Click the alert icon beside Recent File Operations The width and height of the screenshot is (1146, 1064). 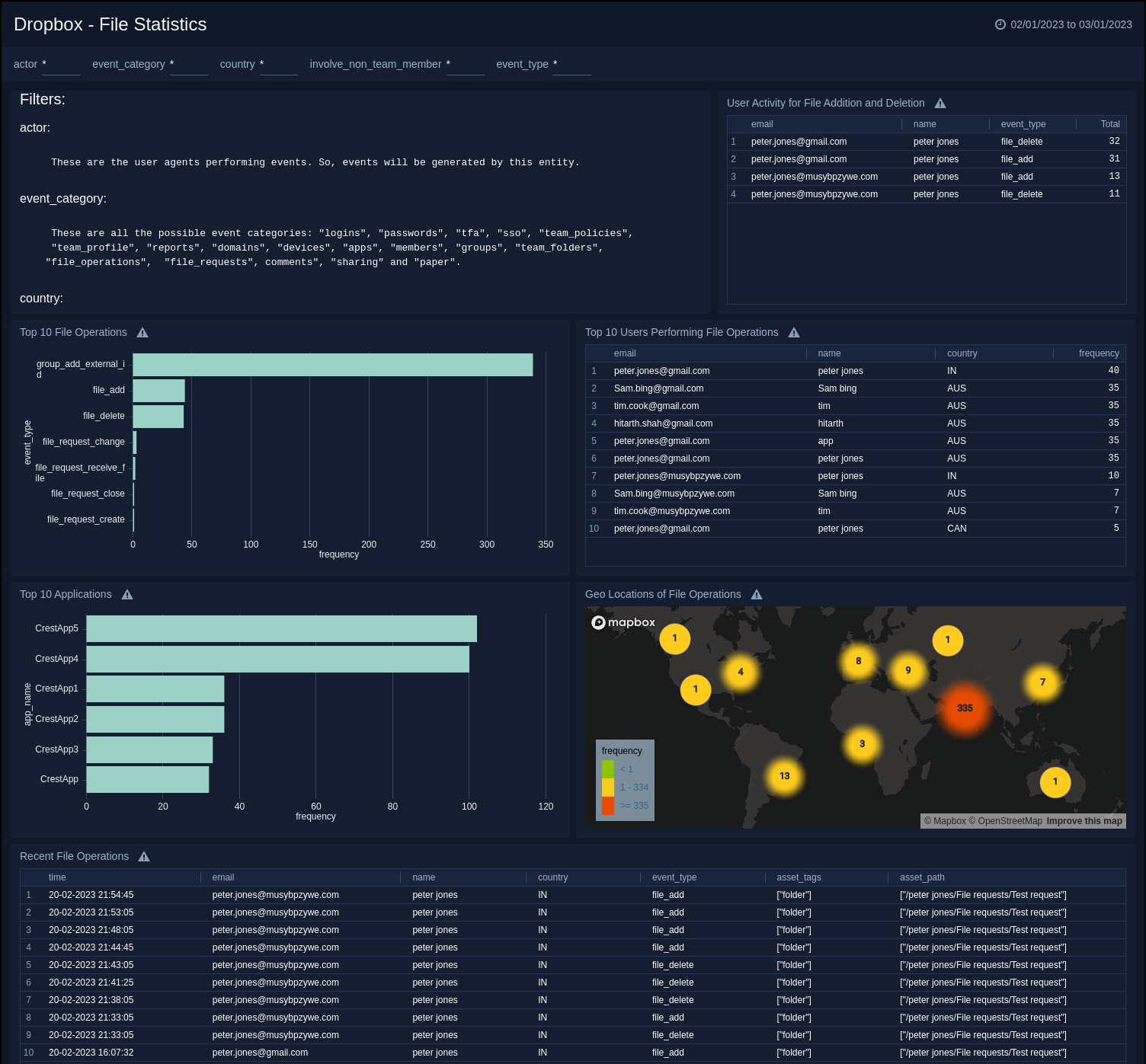tap(144, 856)
